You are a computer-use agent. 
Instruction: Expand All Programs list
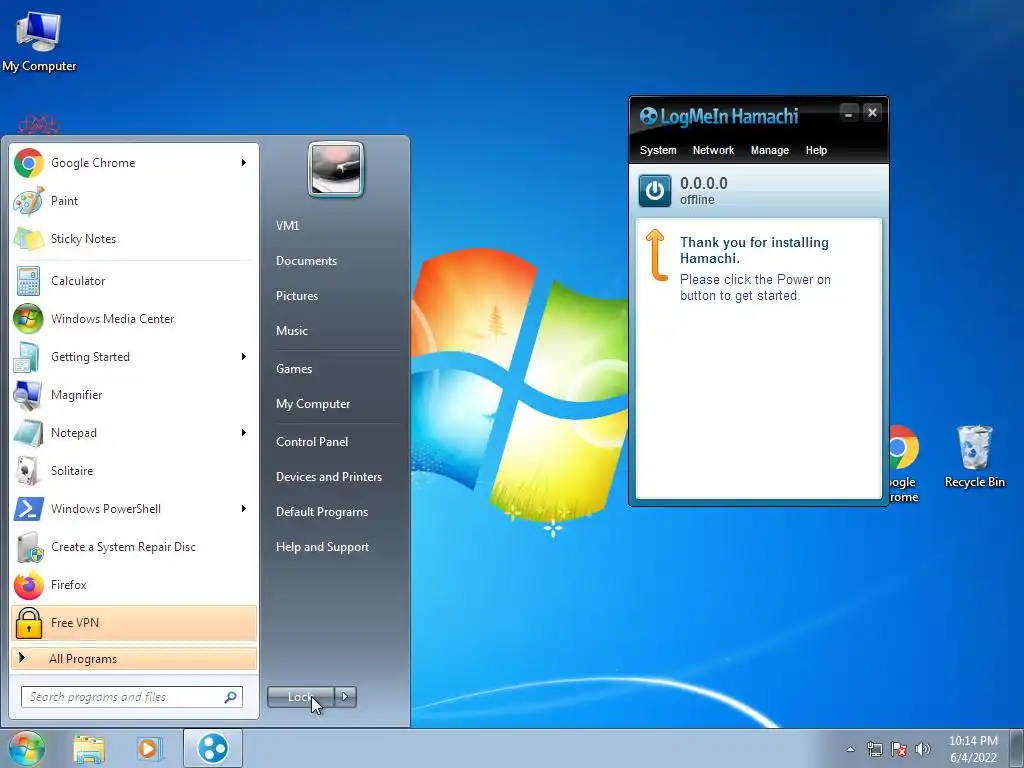tap(134, 659)
